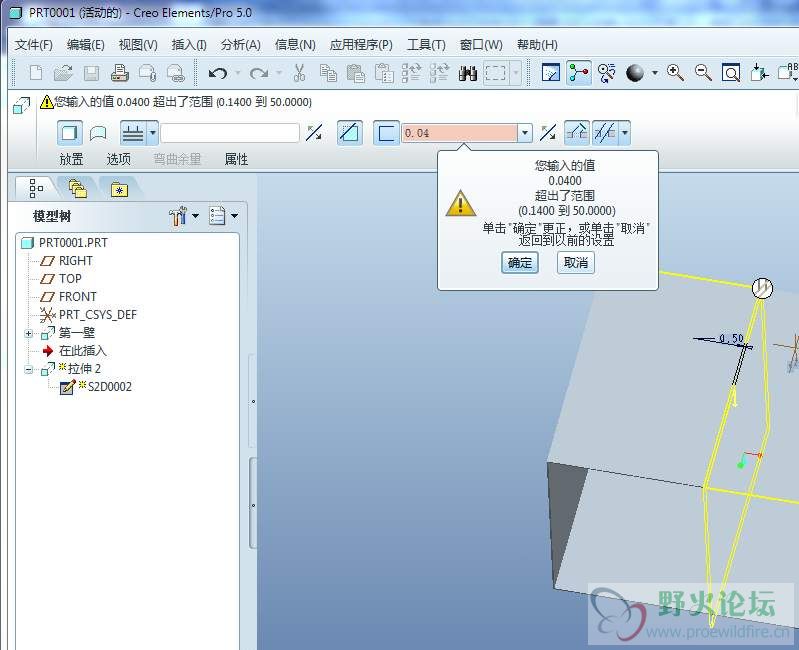799x650 pixels.
Task: Click 确定 in warning dialog
Action: (520, 263)
